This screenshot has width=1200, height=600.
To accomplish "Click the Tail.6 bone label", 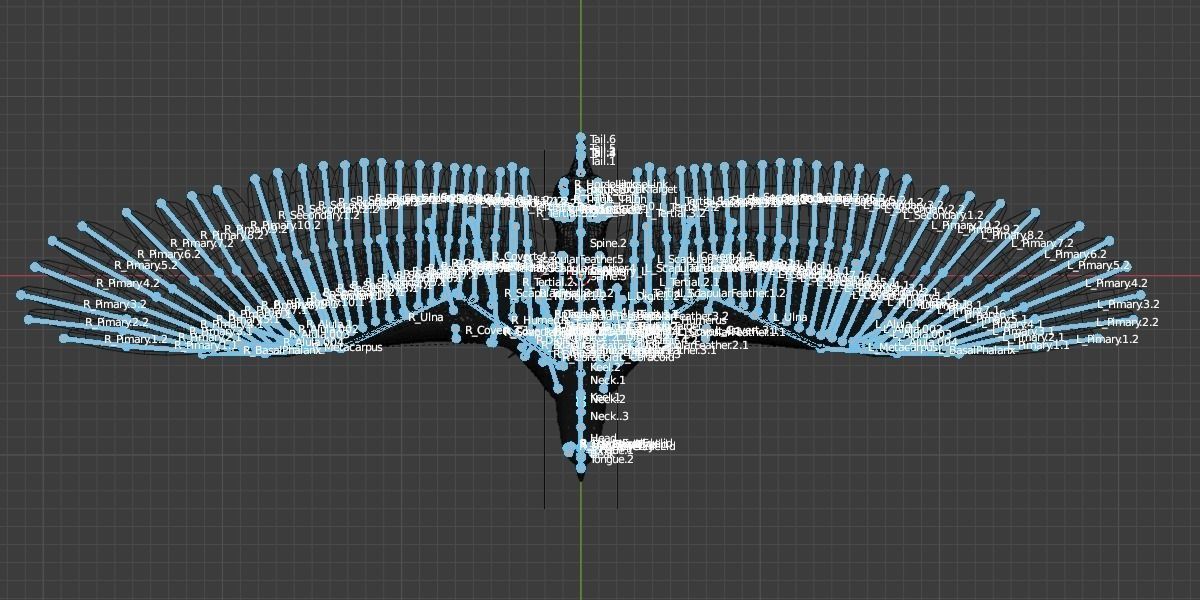I will (603, 140).
